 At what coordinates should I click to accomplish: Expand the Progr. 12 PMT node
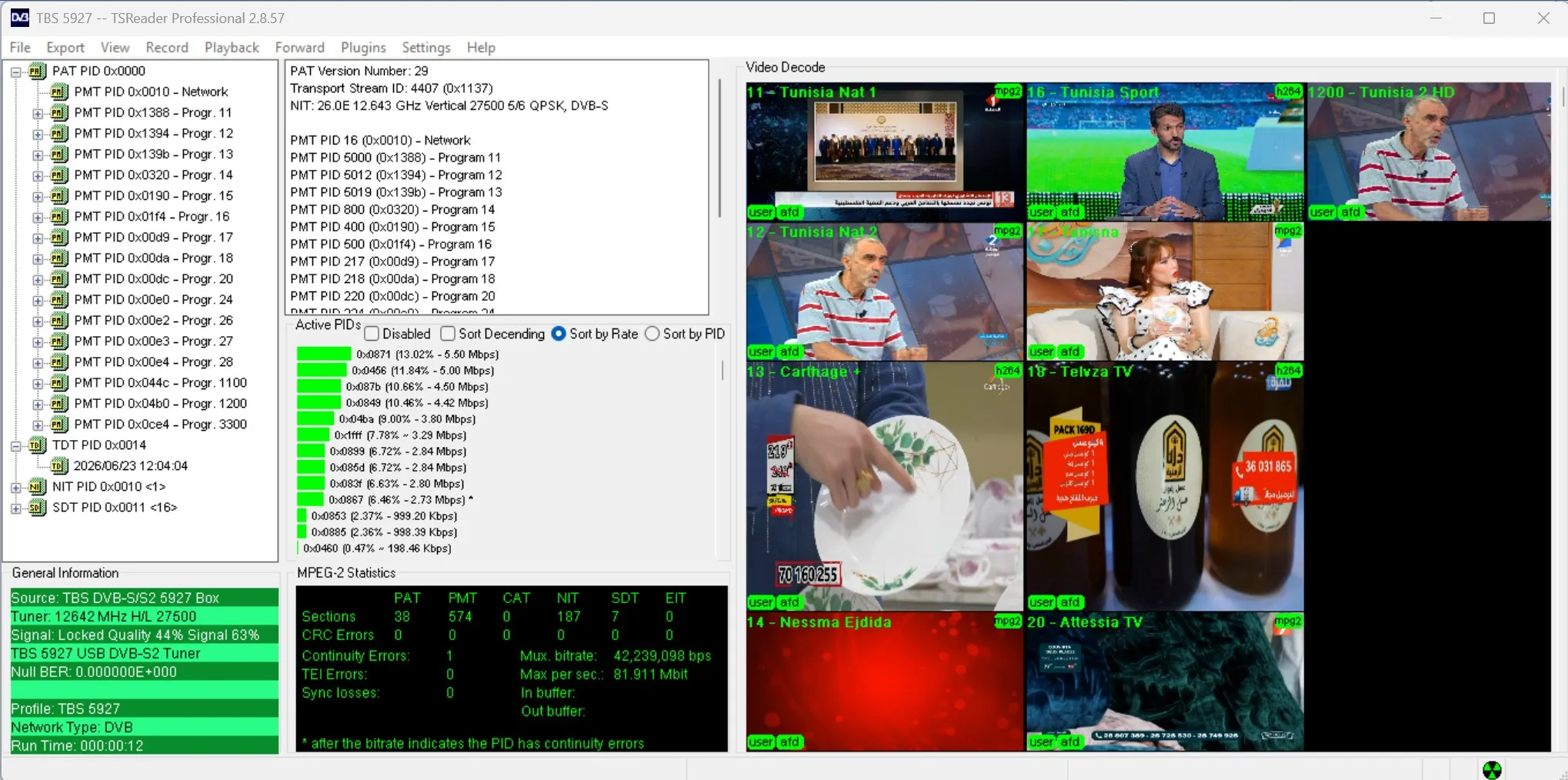click(x=38, y=134)
